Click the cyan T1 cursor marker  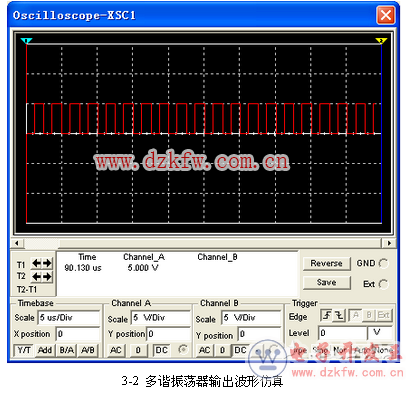click(26, 41)
